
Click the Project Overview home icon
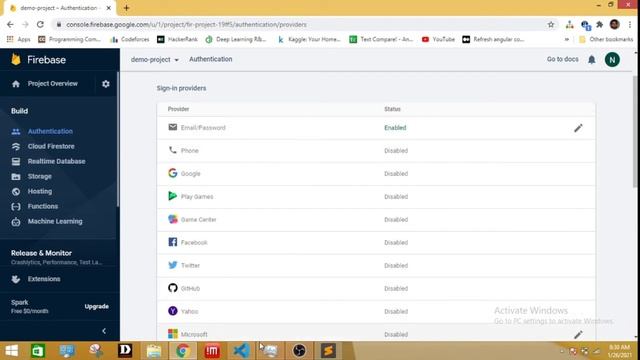pyautogui.click(x=16, y=84)
